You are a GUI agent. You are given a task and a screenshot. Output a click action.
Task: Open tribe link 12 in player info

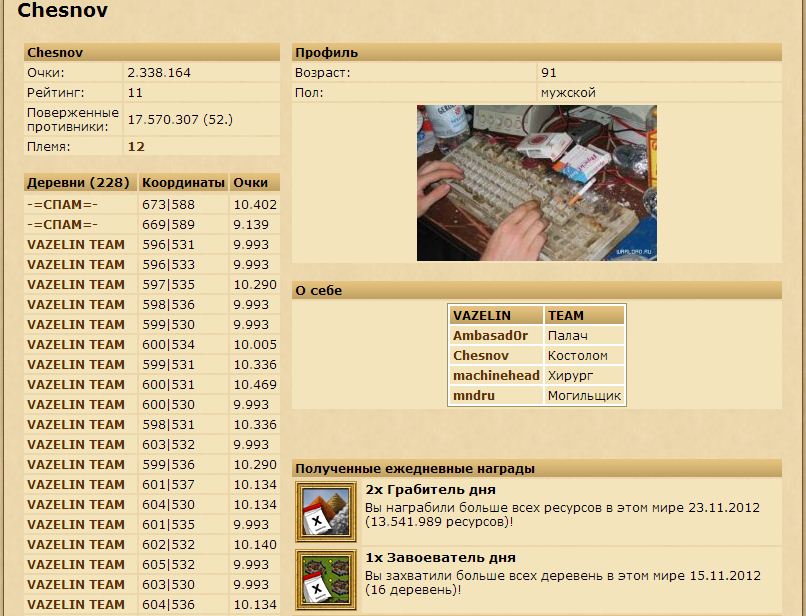[136, 146]
